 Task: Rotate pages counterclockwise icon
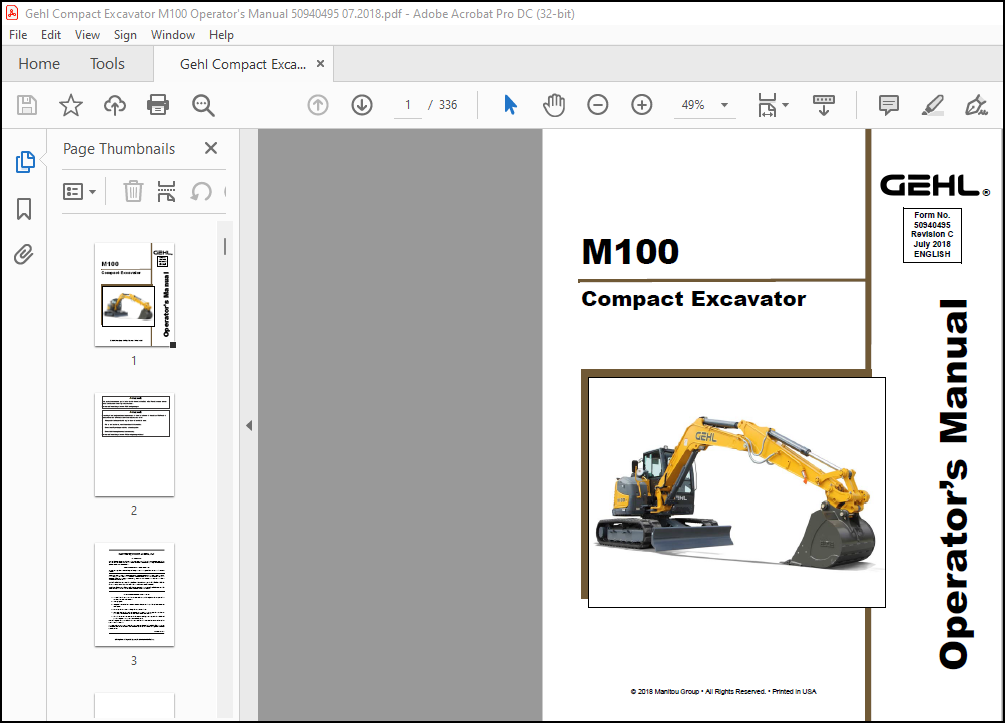(x=201, y=191)
